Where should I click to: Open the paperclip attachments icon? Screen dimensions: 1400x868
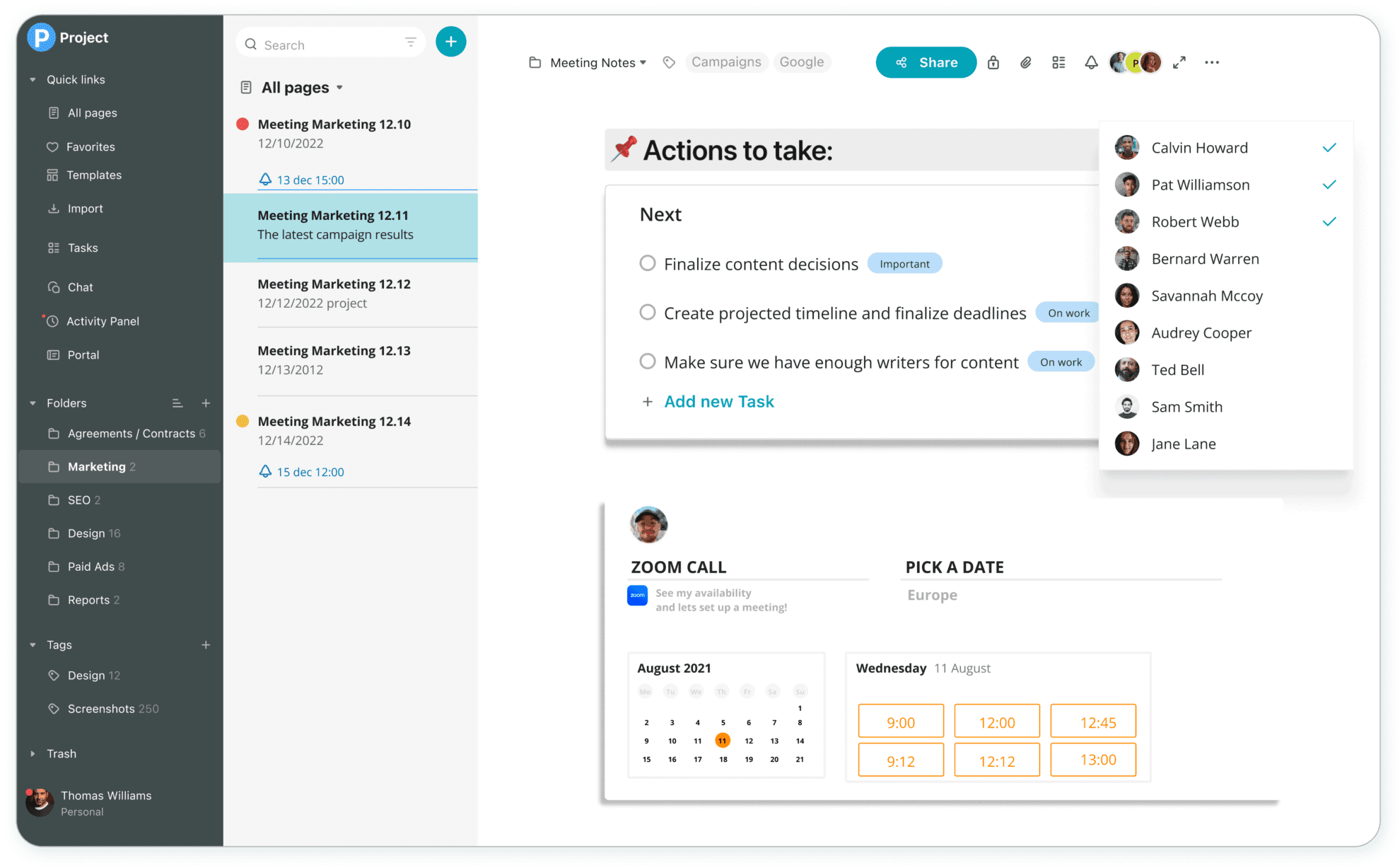(1026, 62)
